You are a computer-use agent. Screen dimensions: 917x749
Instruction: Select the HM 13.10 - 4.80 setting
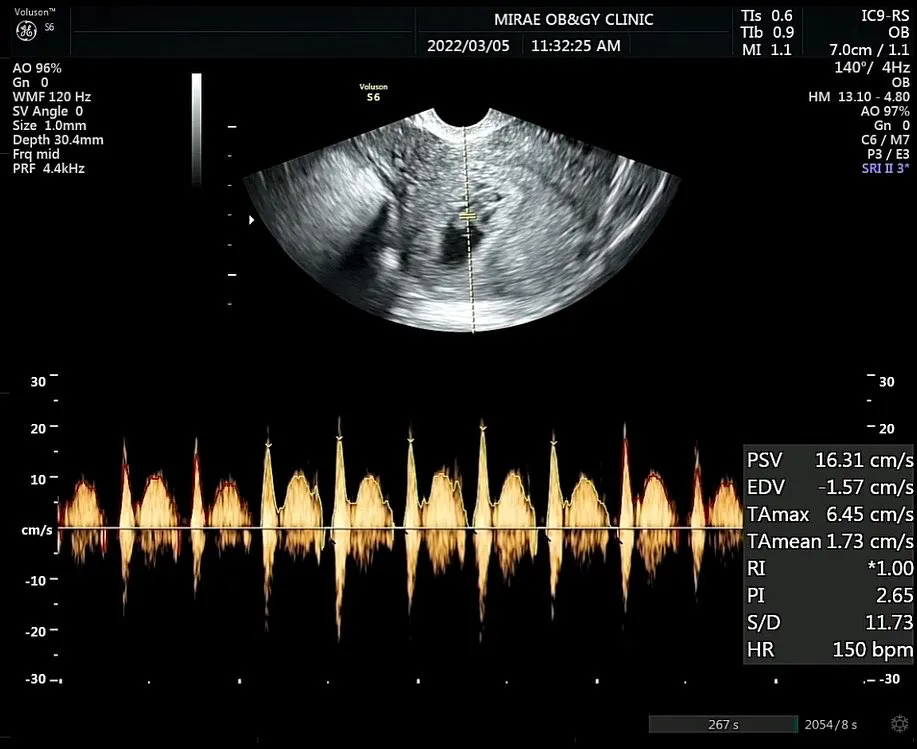pyautogui.click(x=859, y=97)
